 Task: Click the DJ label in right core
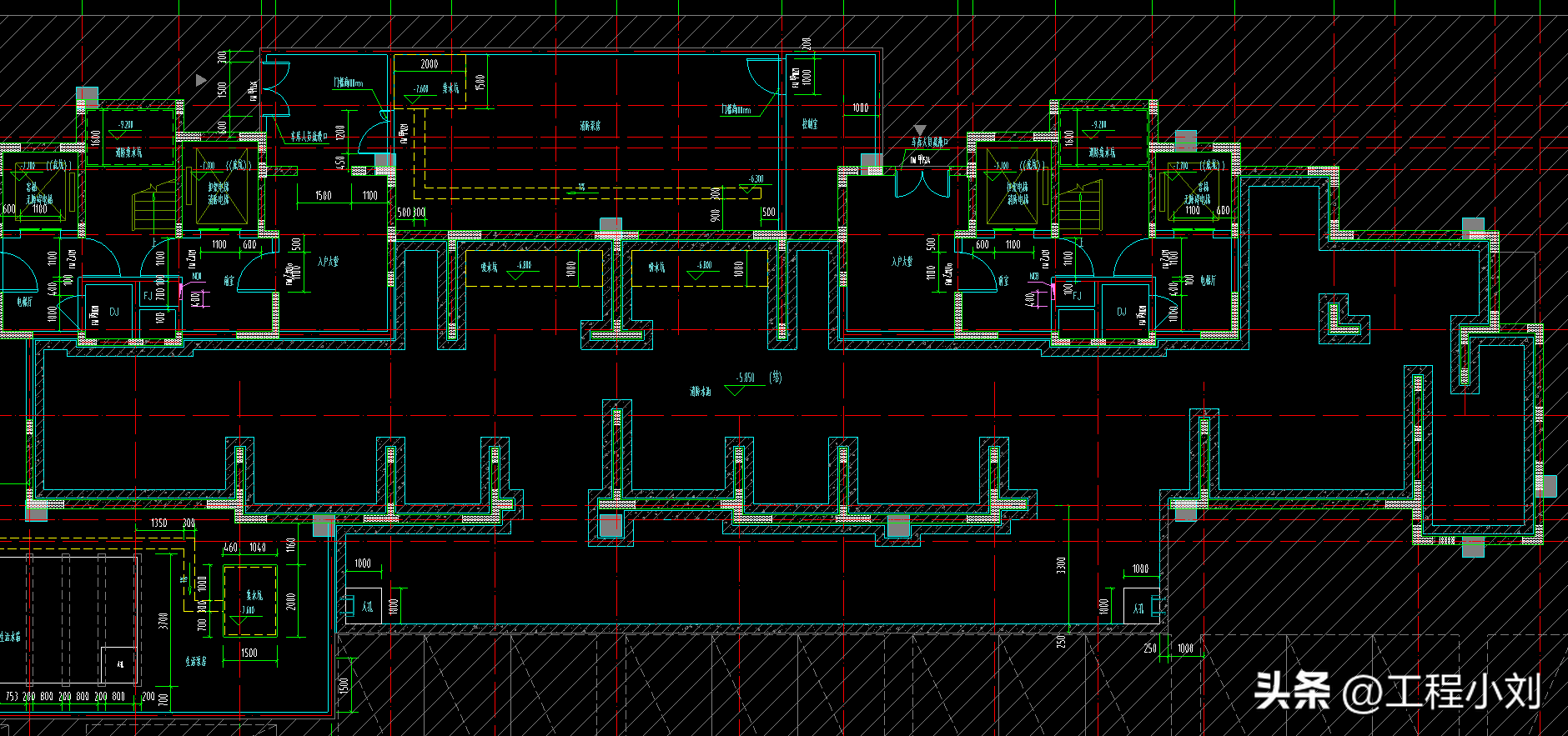pyautogui.click(x=1122, y=312)
